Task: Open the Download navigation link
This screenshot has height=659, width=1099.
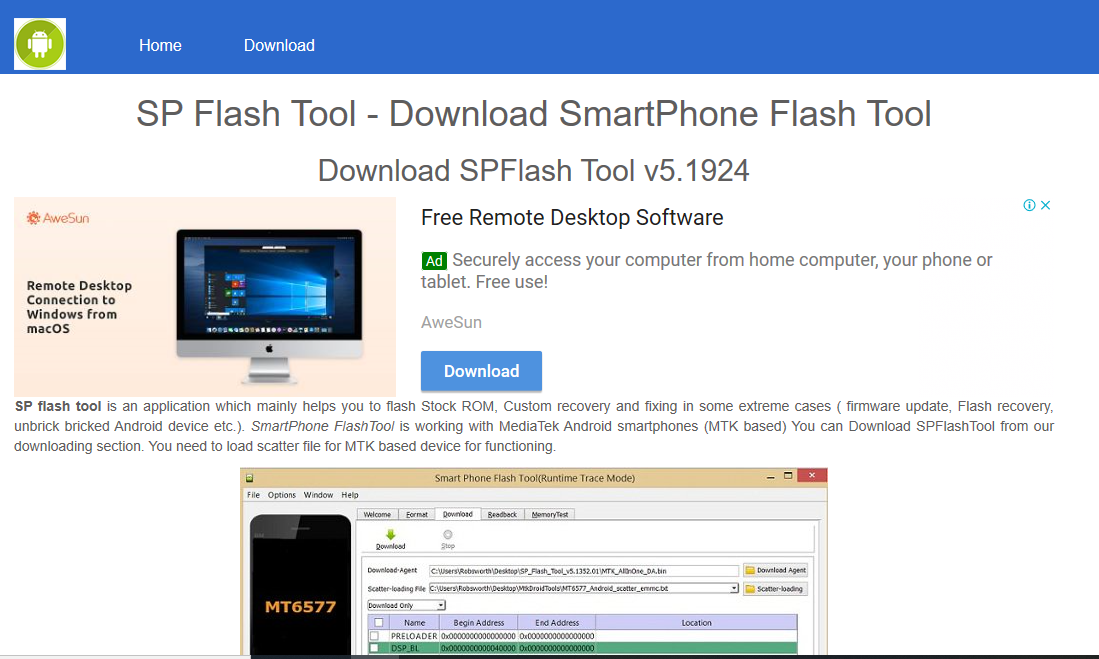Action: [279, 46]
